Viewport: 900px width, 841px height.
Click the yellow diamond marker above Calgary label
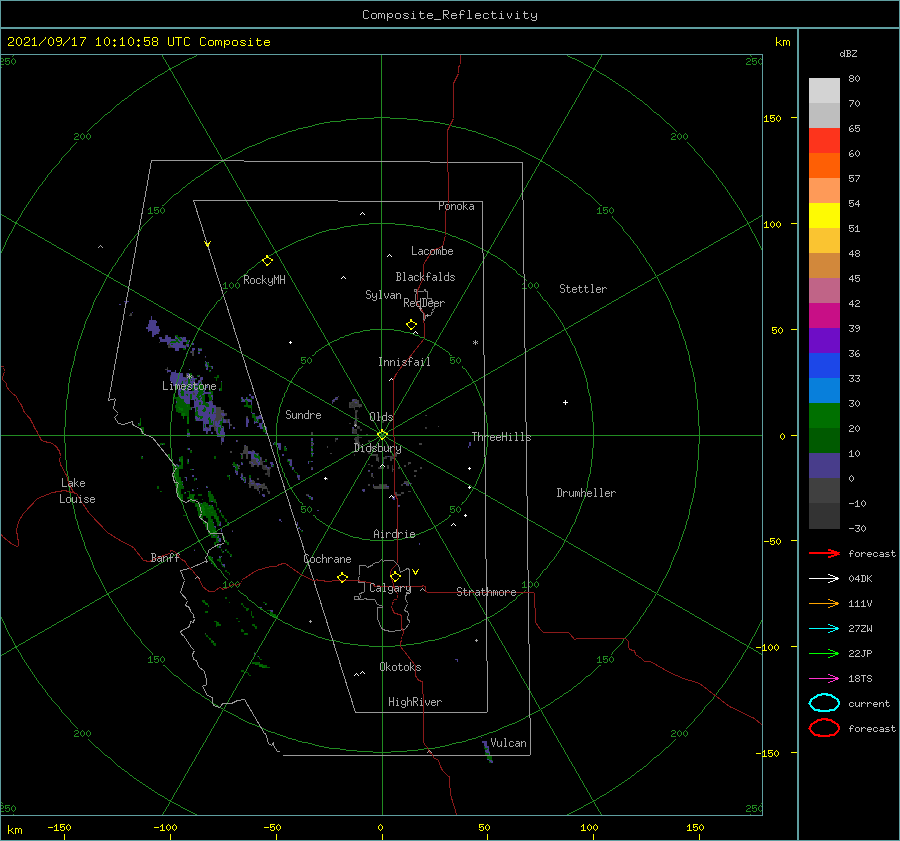point(395,576)
